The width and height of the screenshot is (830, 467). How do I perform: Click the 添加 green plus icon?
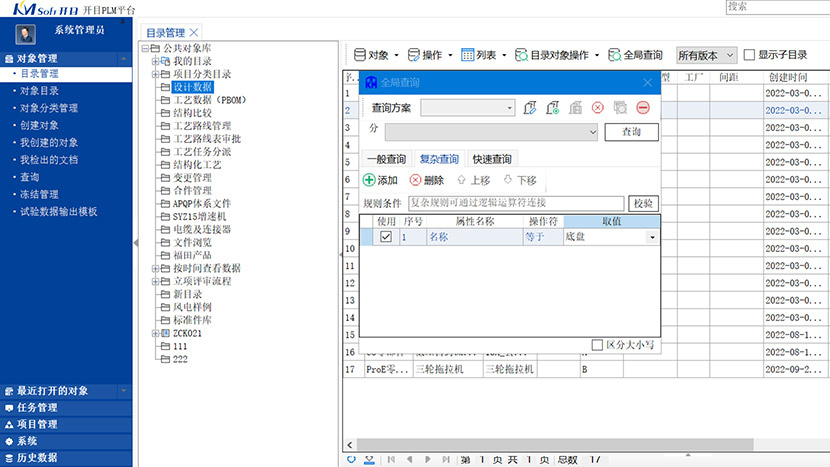point(369,180)
